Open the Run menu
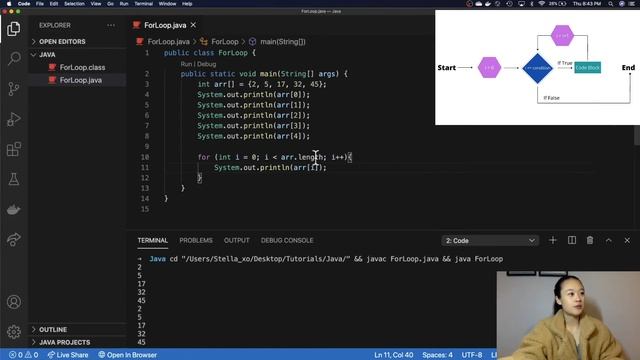Screen dimensions: 640x360 pos(124,4)
